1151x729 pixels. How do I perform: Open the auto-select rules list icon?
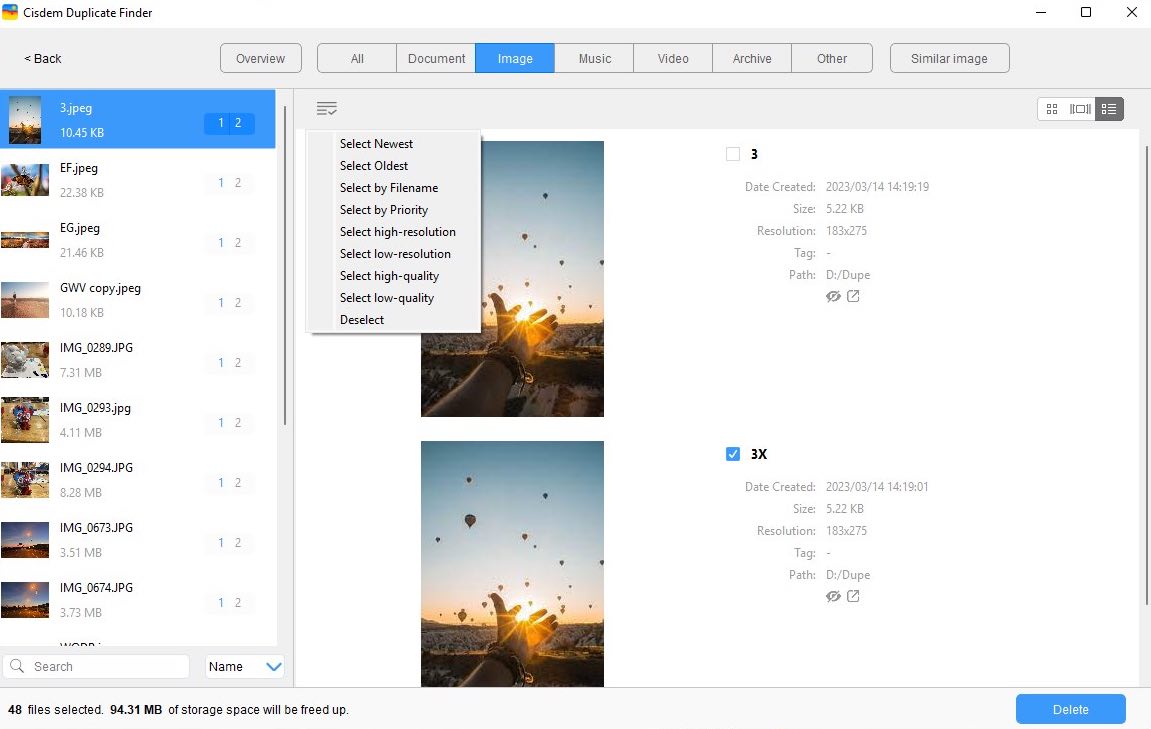[x=327, y=109]
